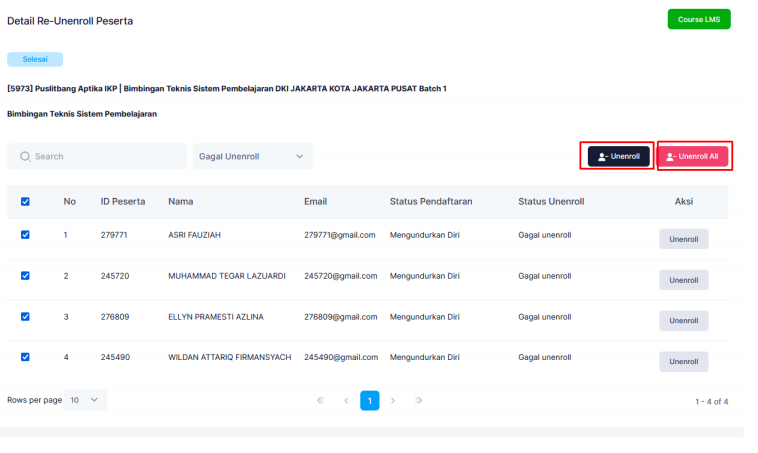Select page 1 in pagination
Screen dimensions: 758x453
370,401
